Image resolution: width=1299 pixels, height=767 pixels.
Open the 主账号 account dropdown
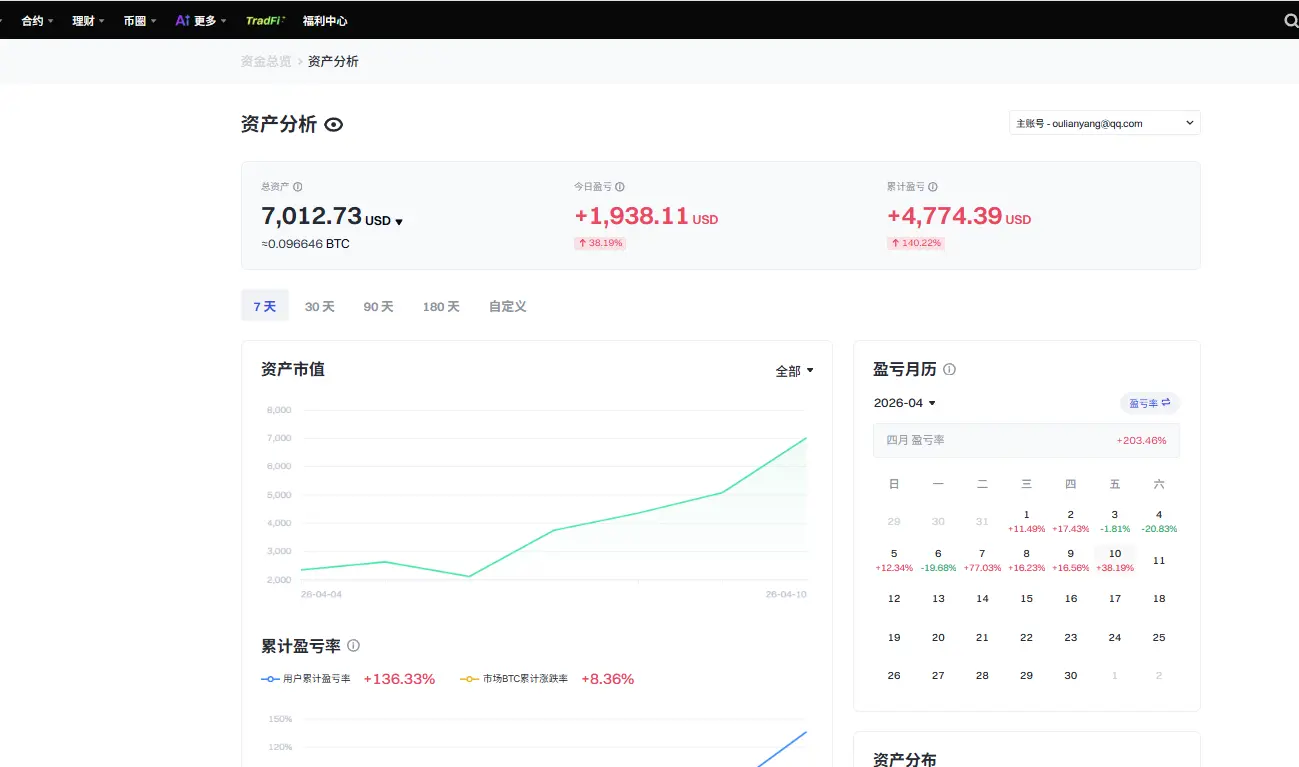tap(1105, 123)
